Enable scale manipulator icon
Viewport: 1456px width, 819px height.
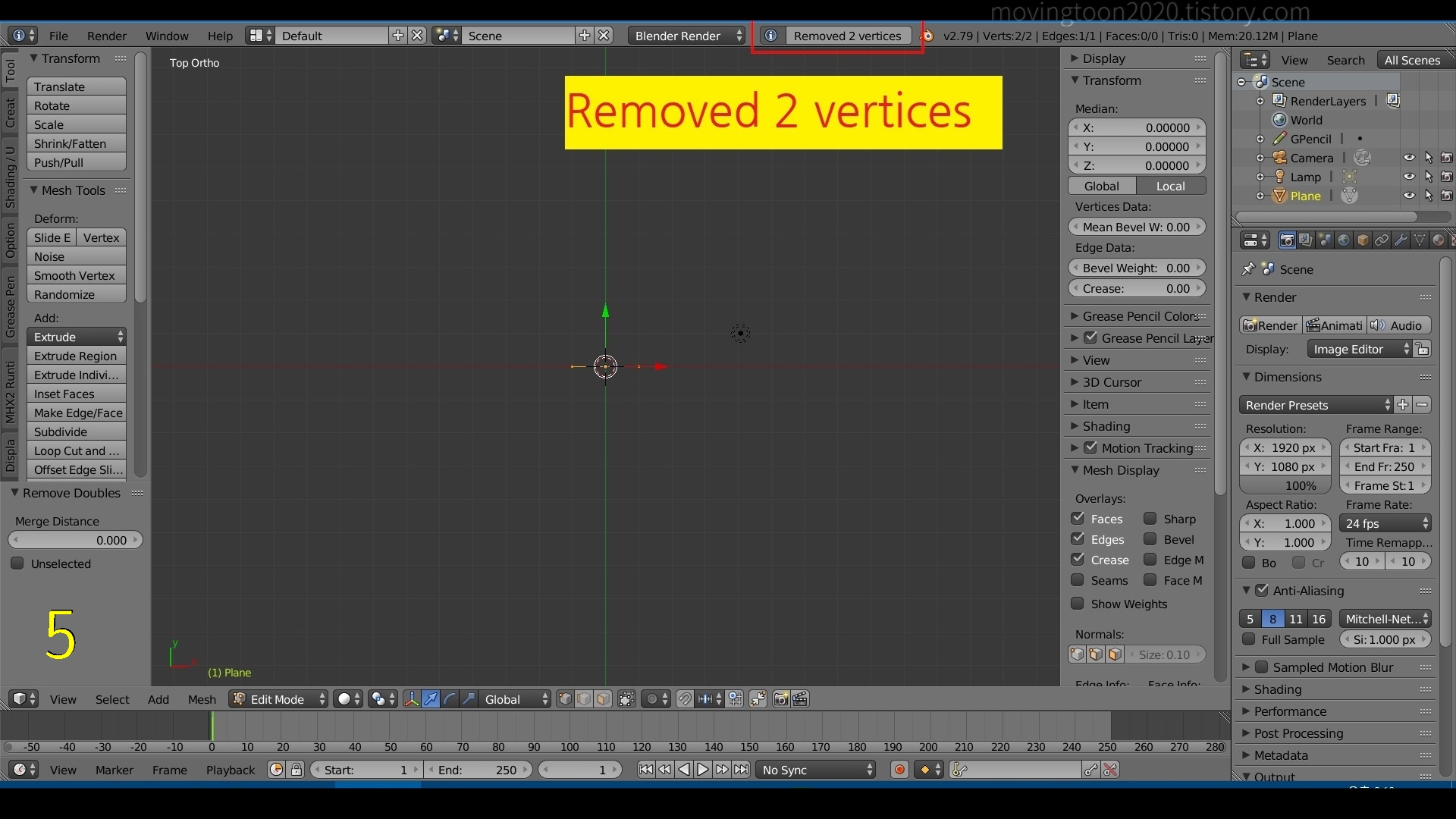click(469, 699)
